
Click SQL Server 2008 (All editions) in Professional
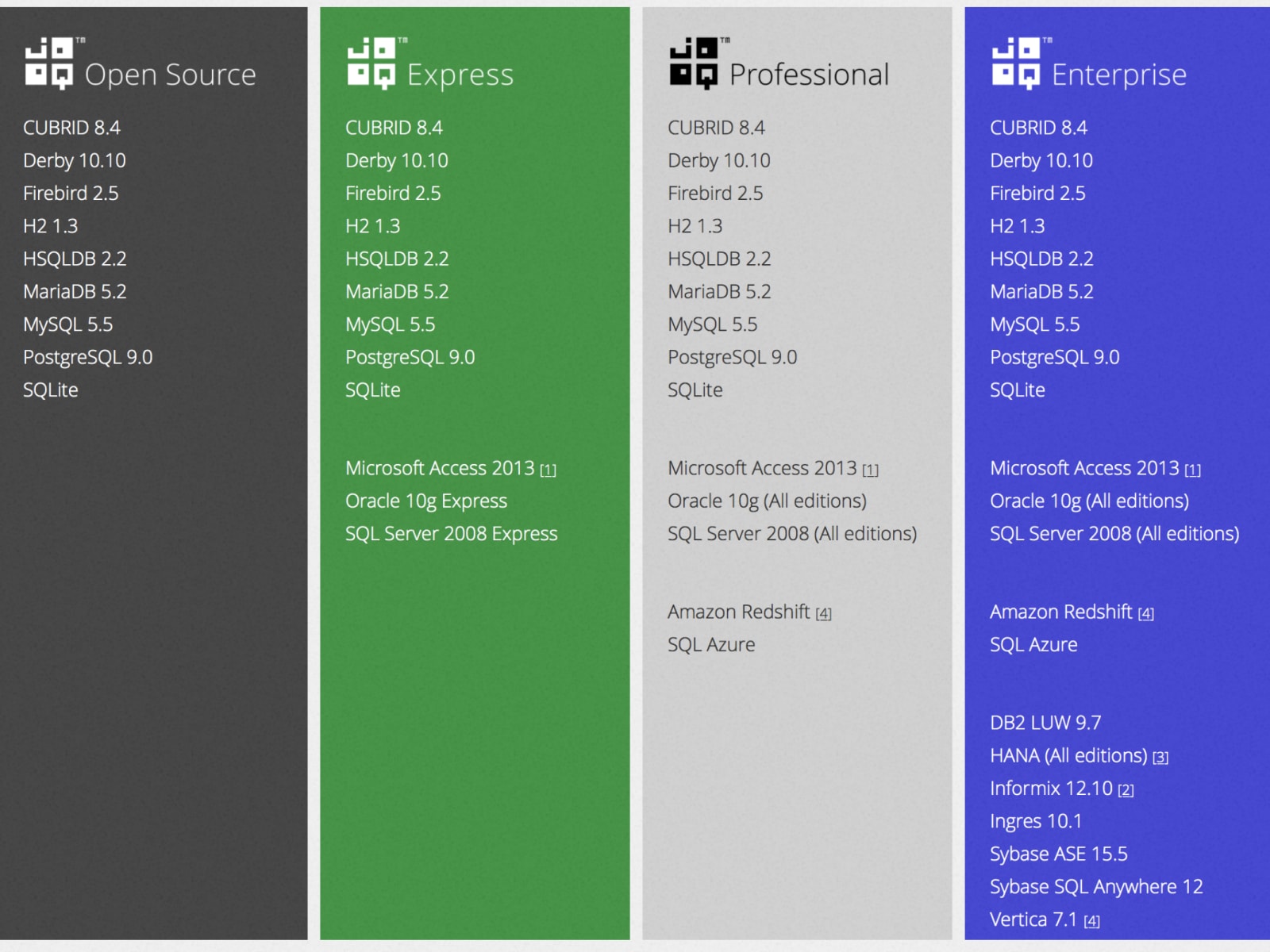[x=792, y=534]
